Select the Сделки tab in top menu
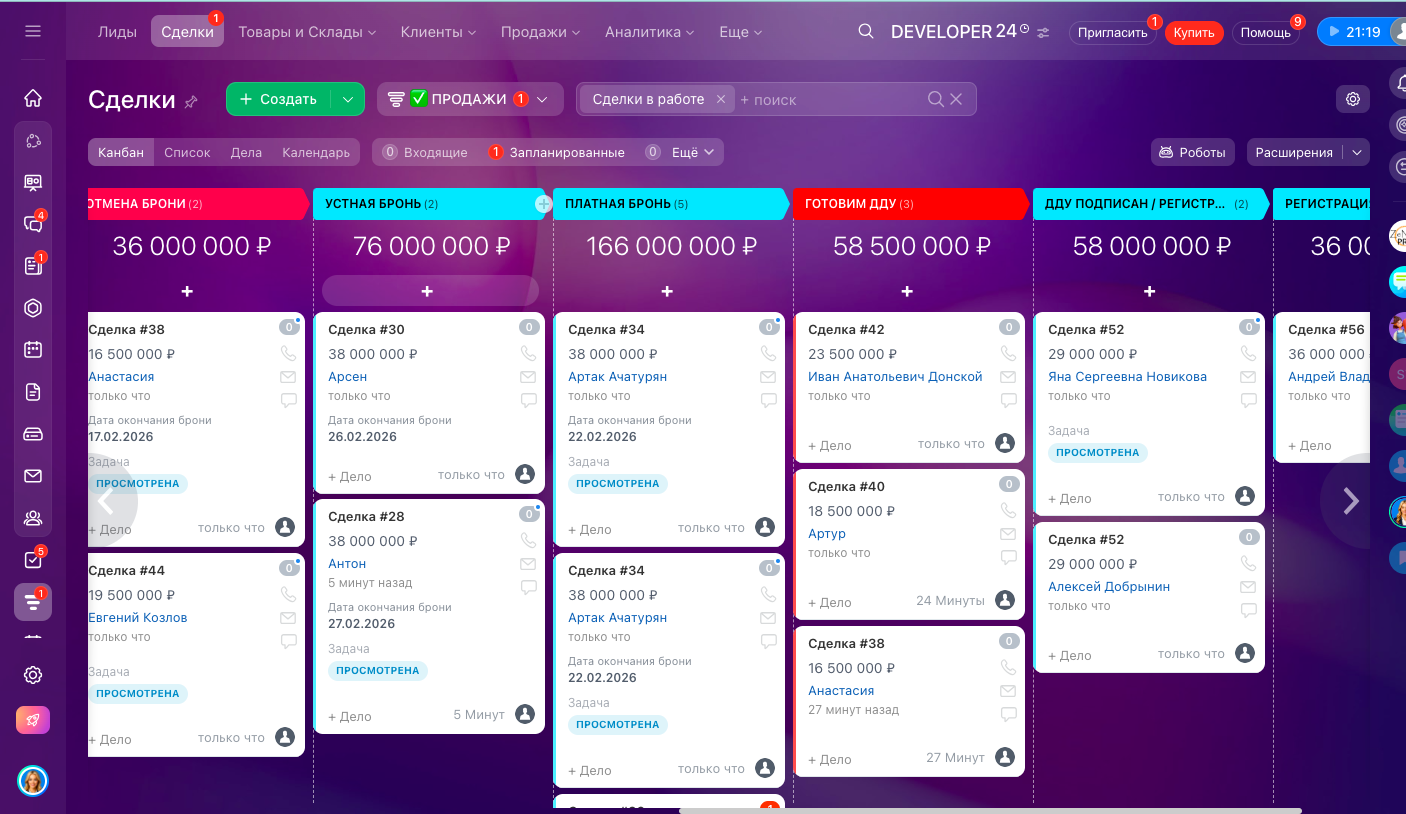This screenshot has height=814, width=1406. click(x=187, y=32)
